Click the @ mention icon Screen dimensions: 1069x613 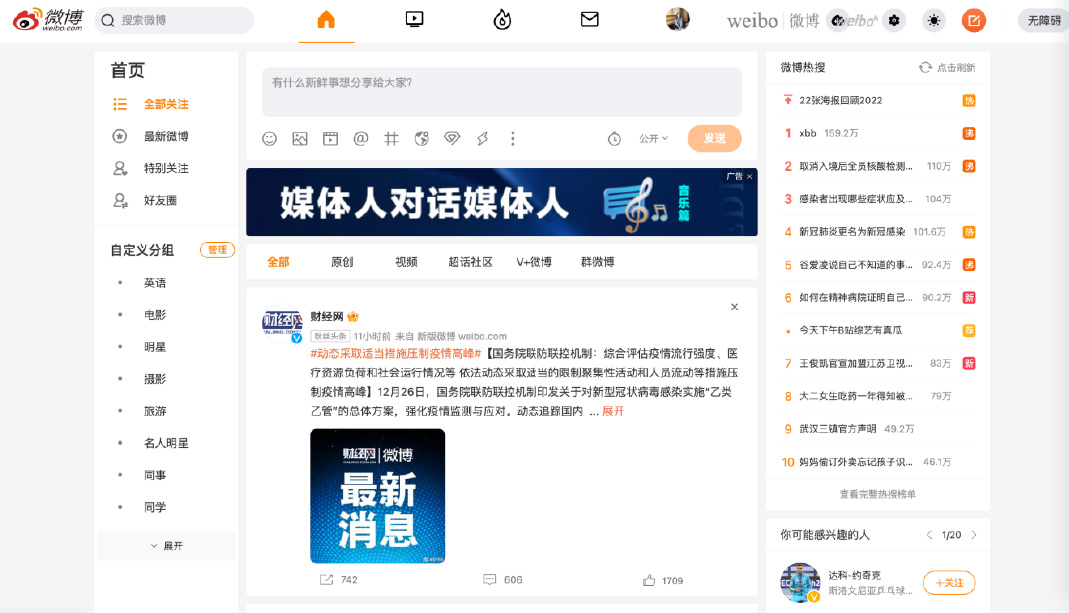click(x=361, y=139)
